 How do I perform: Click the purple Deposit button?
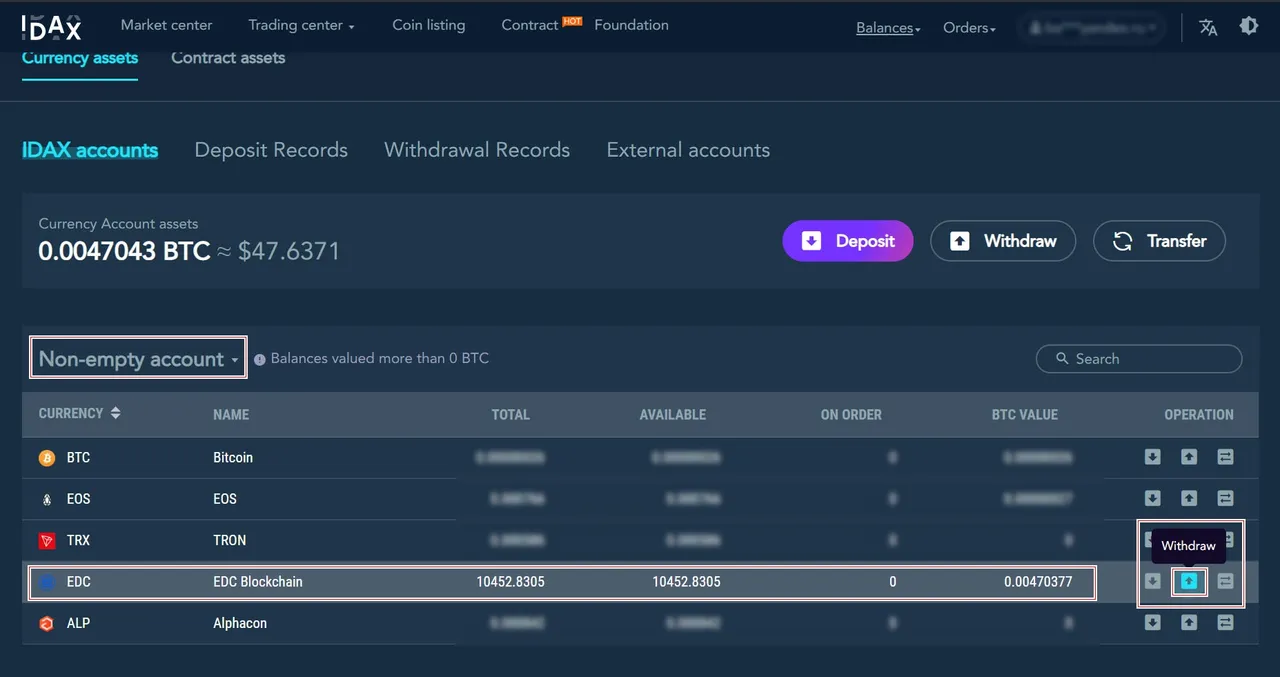pyautogui.click(x=848, y=241)
